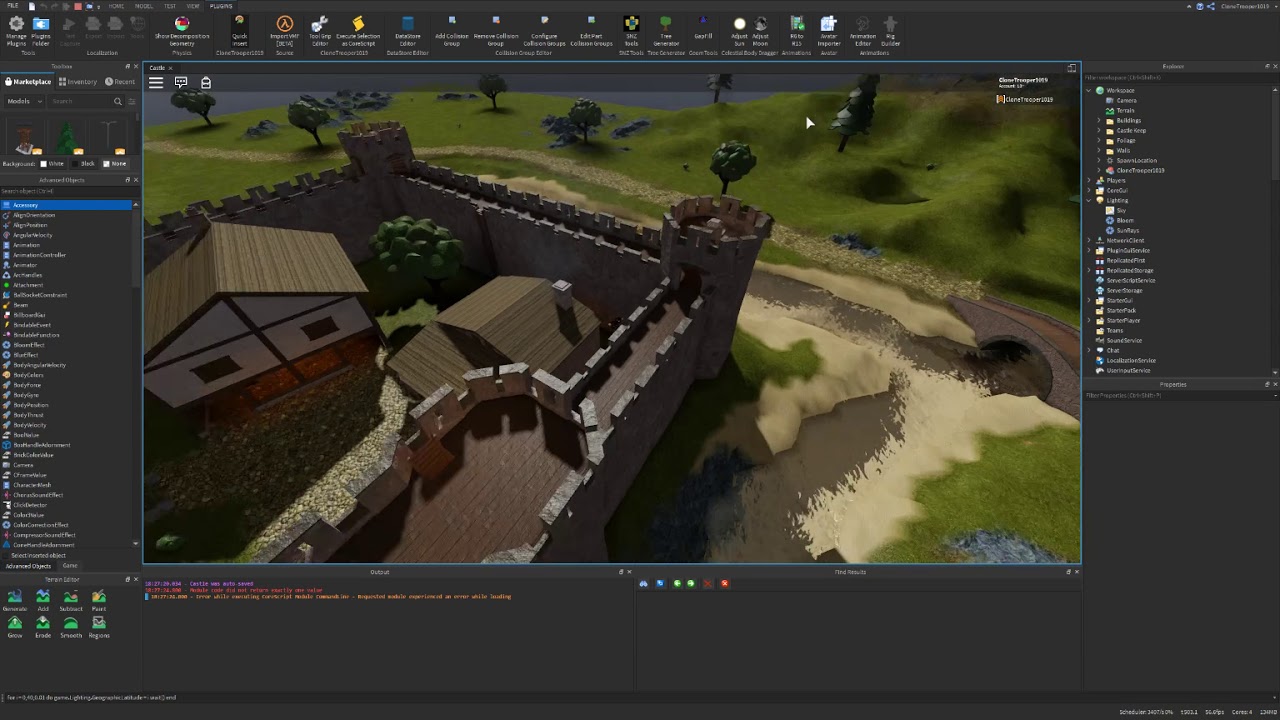The height and width of the screenshot is (720, 1280).
Task: Expand the Castle Keep folder
Action: tap(1099, 130)
